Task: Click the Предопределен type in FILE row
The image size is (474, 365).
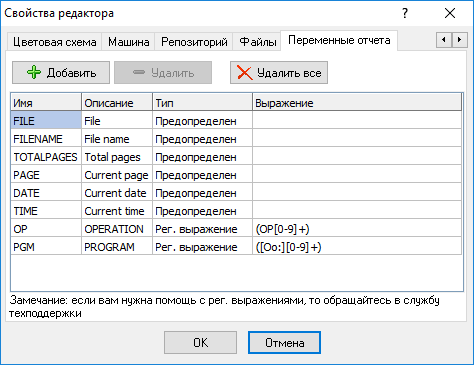Action: pyautogui.click(x=203, y=120)
